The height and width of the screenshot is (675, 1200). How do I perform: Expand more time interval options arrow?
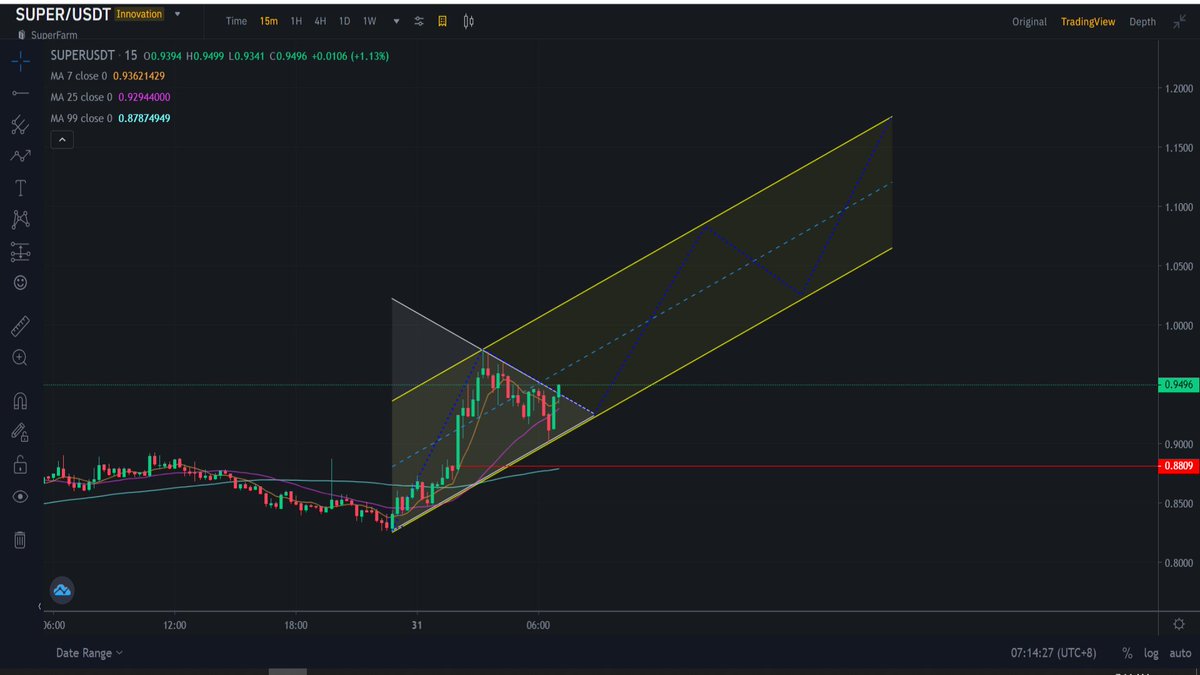(396, 21)
